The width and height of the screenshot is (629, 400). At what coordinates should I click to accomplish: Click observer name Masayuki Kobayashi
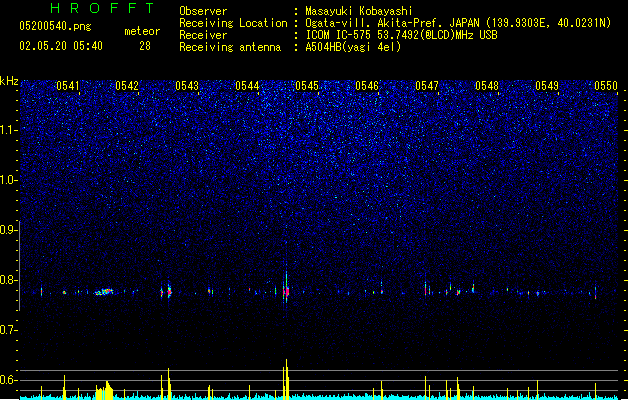coord(359,11)
